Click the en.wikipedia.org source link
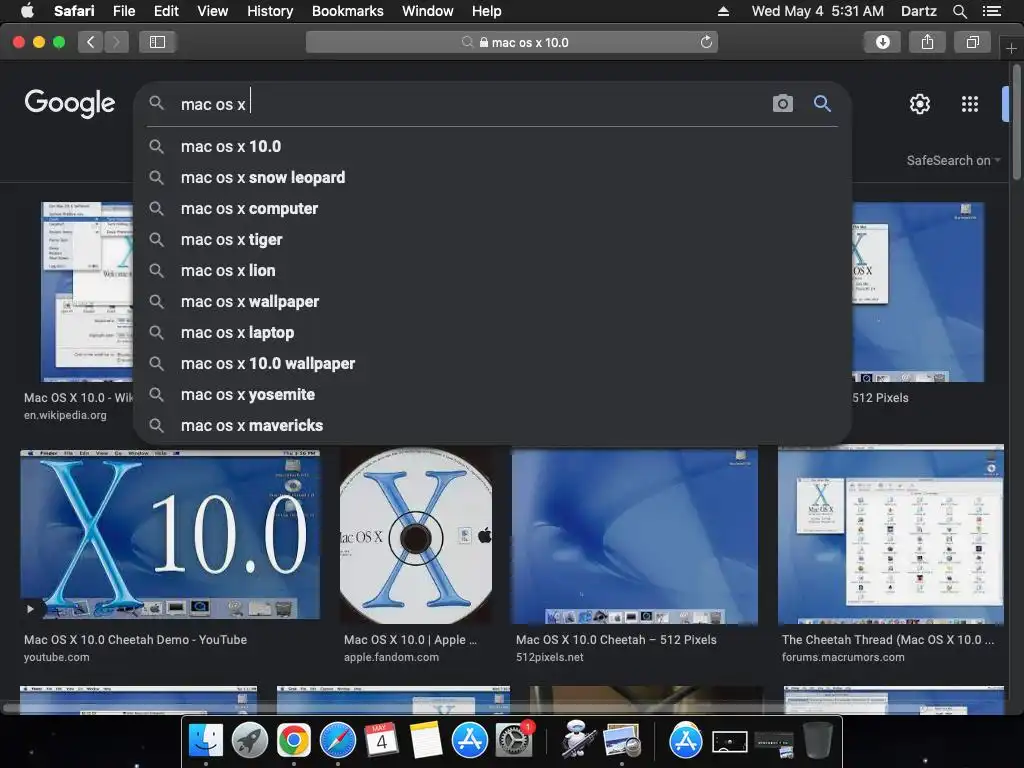This screenshot has width=1024, height=768. [x=65, y=415]
